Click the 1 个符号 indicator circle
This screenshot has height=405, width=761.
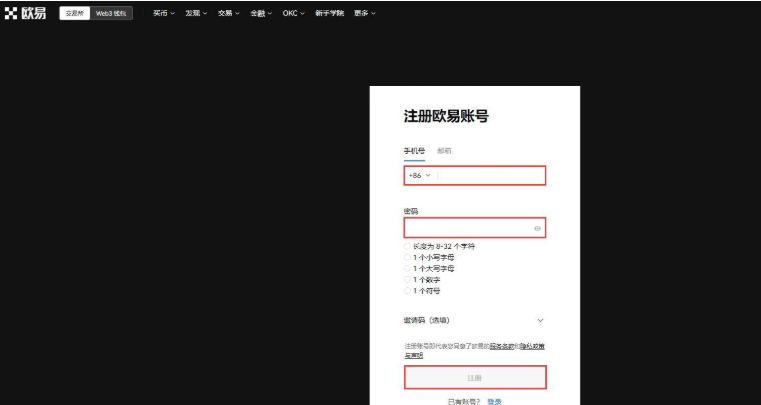407,291
